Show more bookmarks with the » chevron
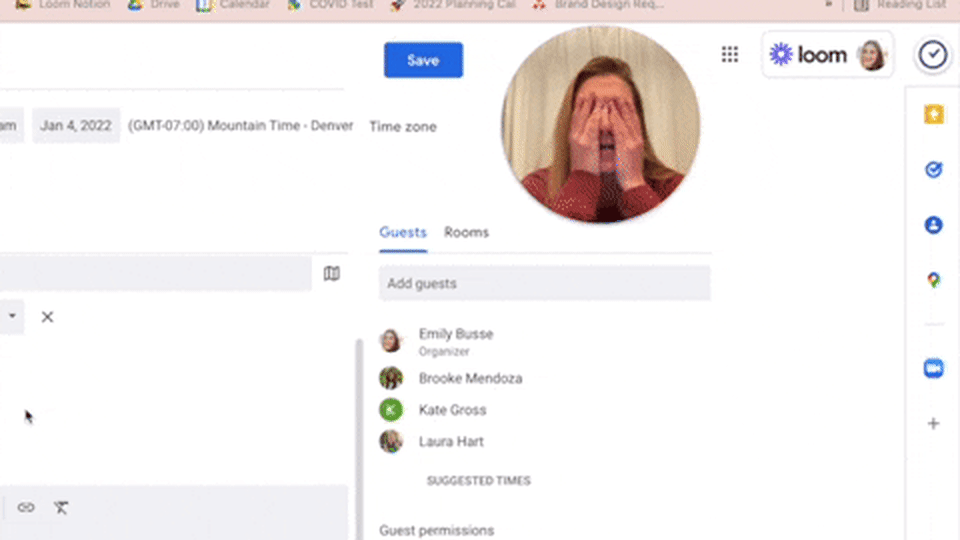This screenshot has width=960, height=540. point(828,4)
